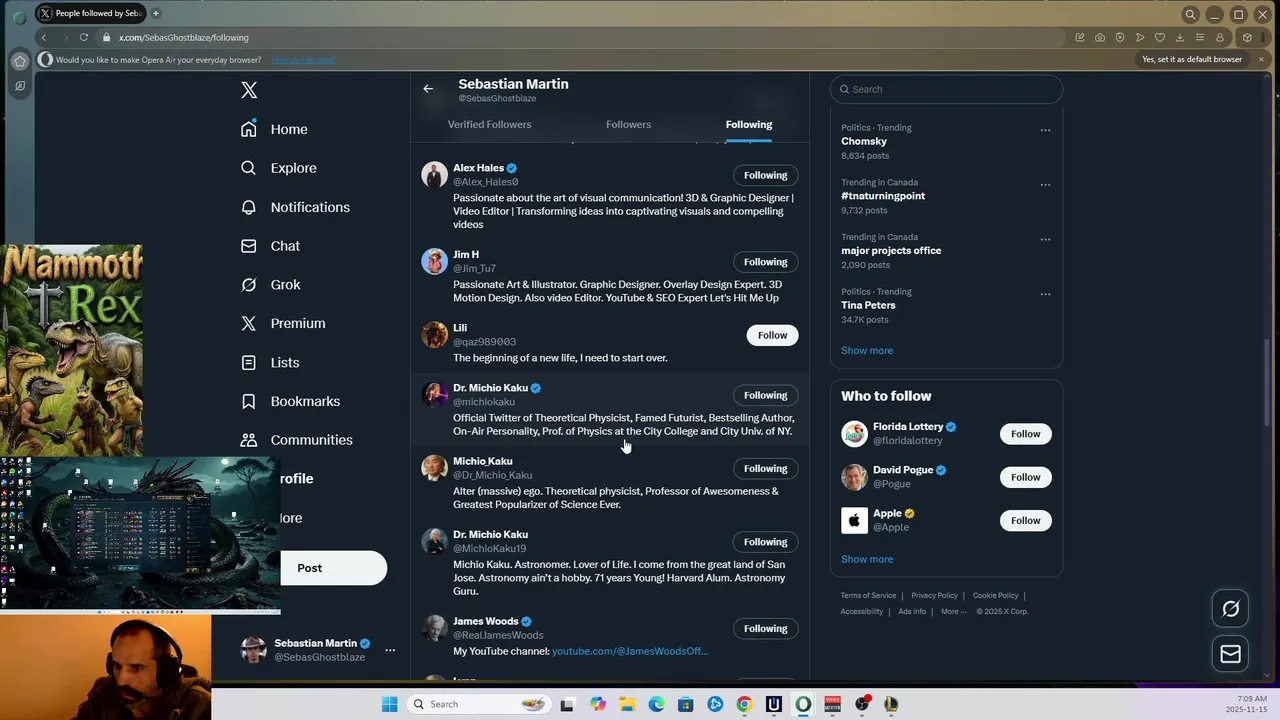1280x720 pixels.
Task: Follow David Pogue
Action: pyautogui.click(x=1025, y=477)
